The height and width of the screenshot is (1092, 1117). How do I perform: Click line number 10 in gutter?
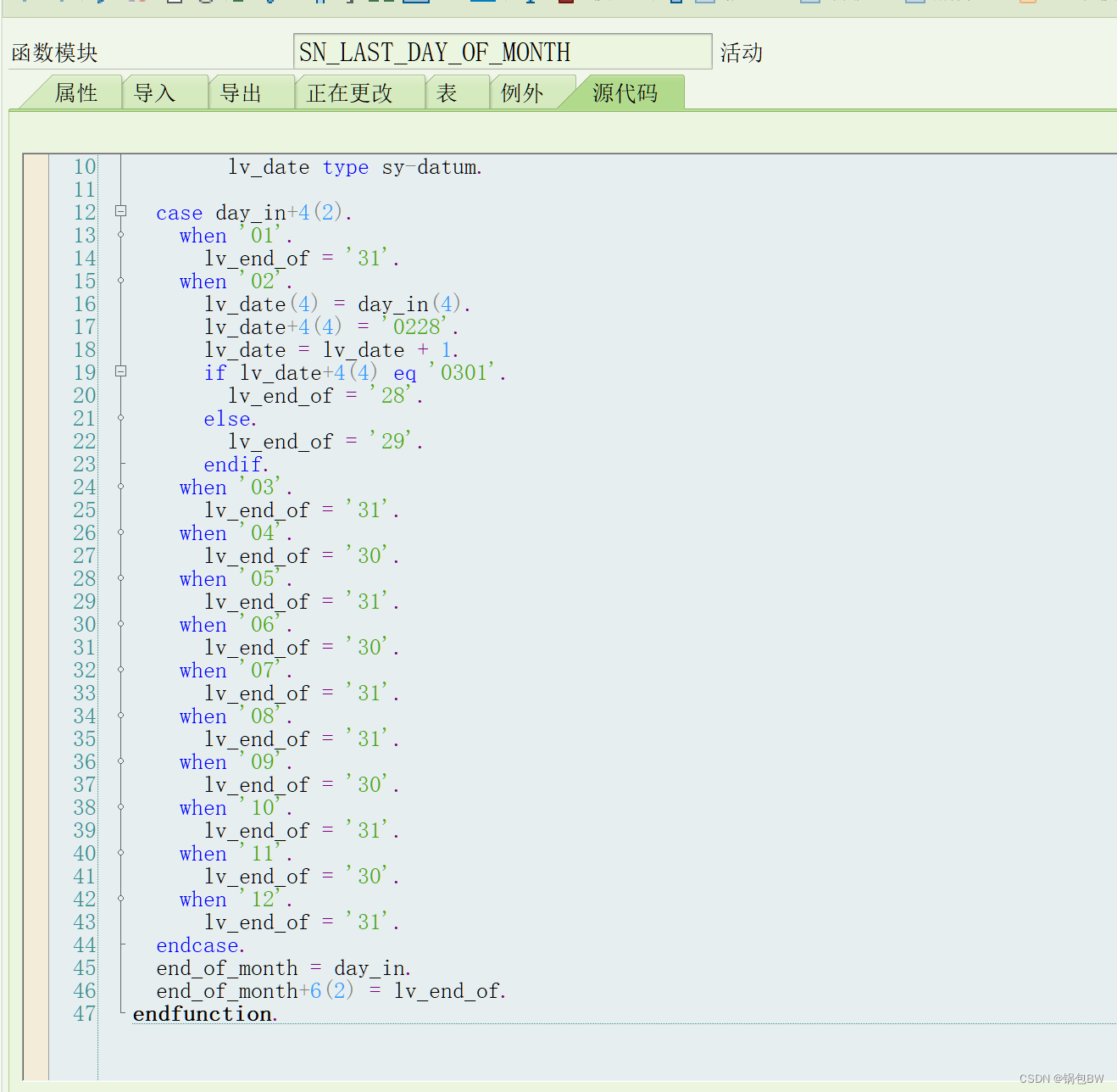point(85,167)
